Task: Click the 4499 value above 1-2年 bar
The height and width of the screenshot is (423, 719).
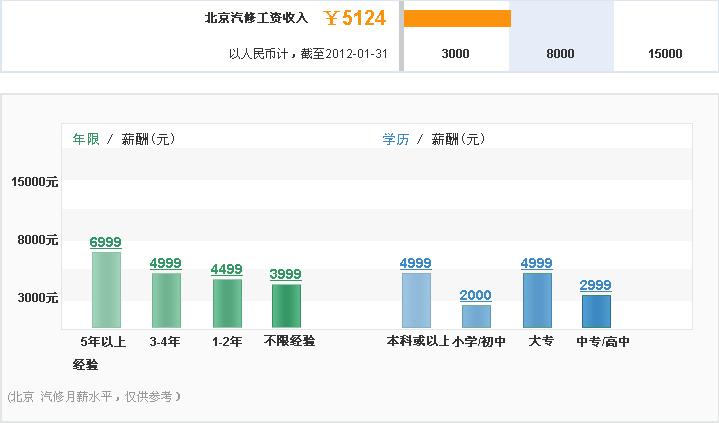Action: click(227, 269)
